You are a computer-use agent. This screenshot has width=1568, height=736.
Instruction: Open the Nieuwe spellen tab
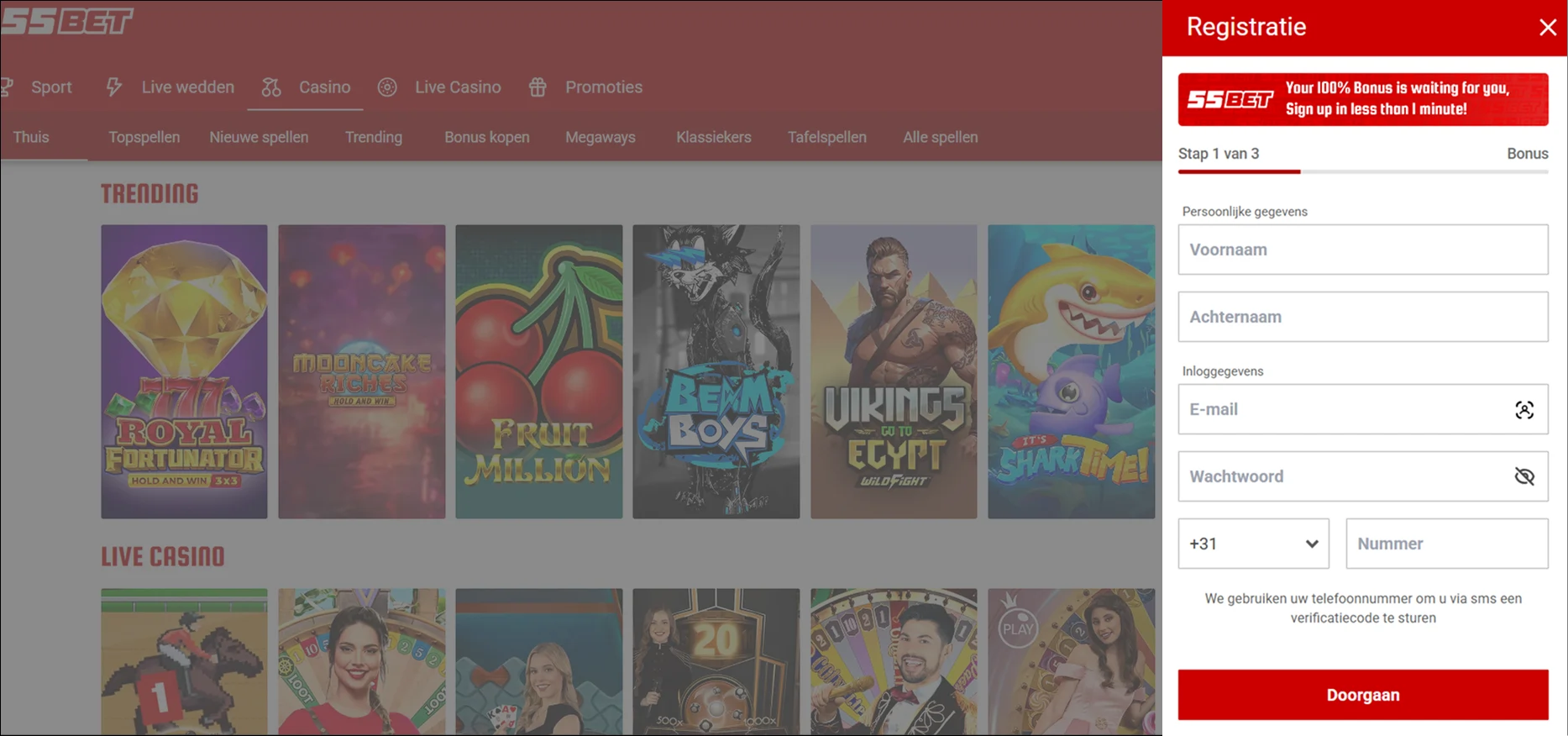259,137
